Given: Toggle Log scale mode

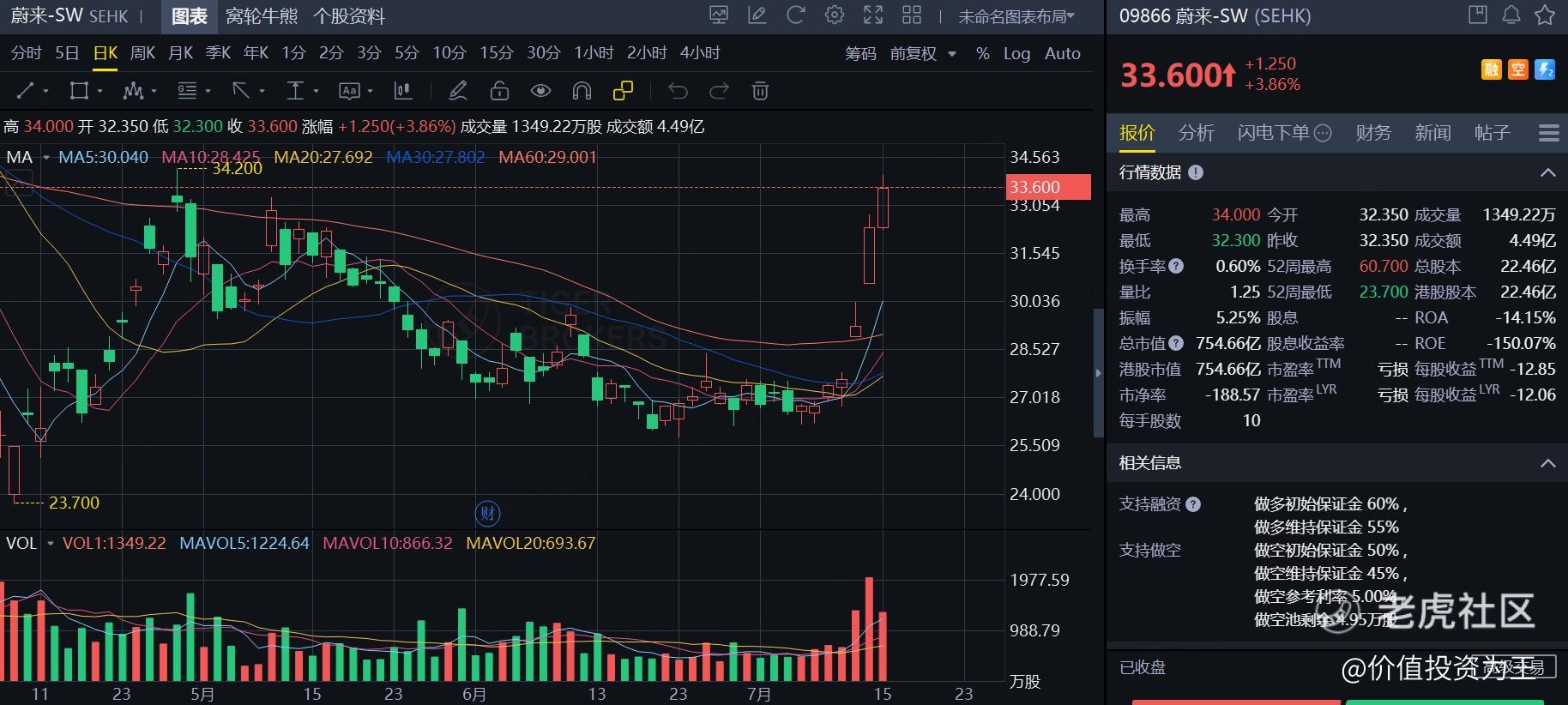Looking at the screenshot, I should (1016, 53).
